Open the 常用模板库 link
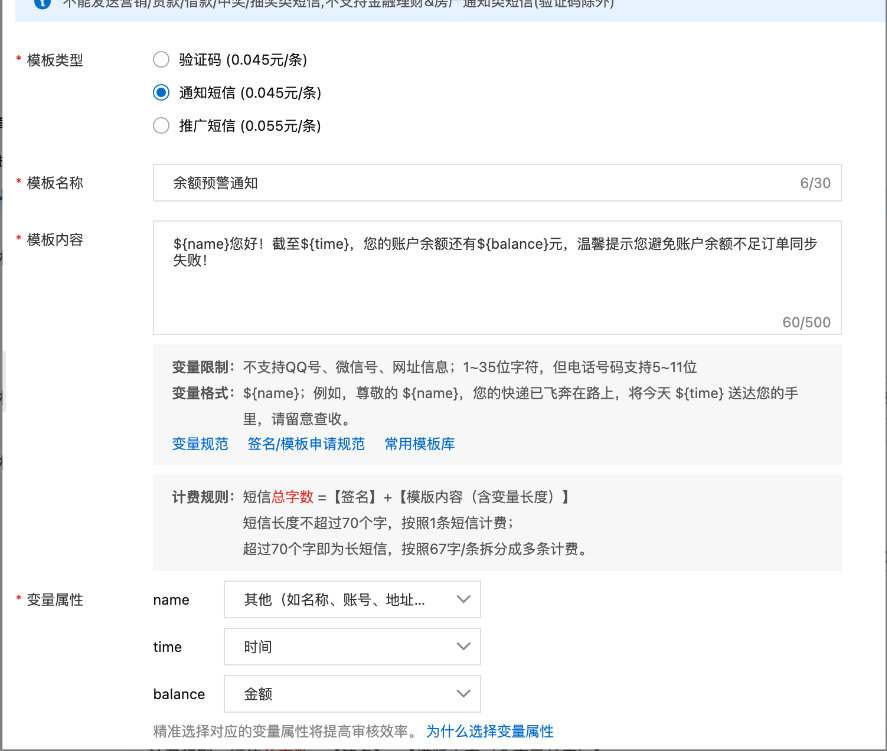The image size is (887, 751). (x=420, y=444)
